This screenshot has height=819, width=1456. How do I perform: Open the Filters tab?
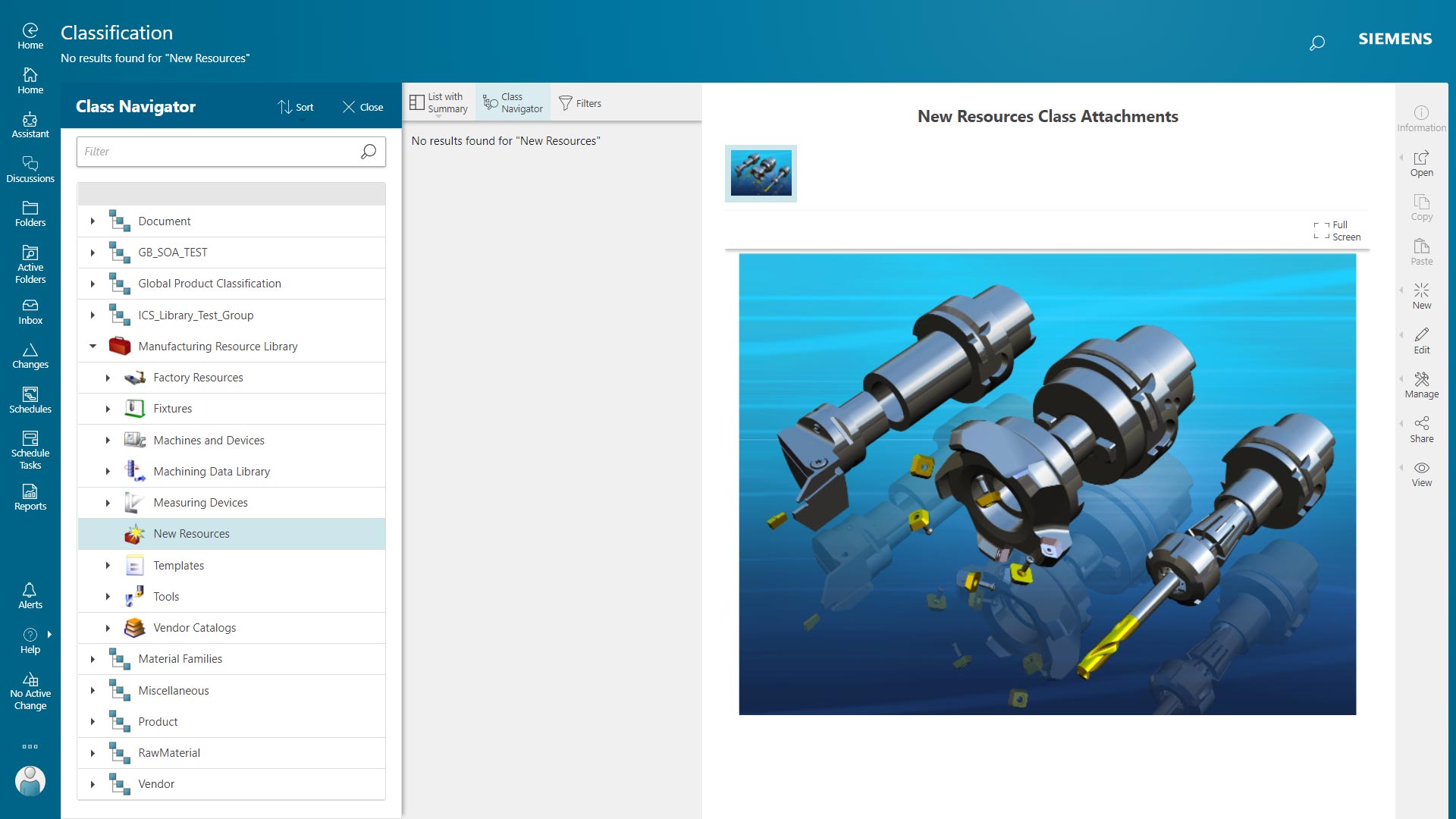[x=580, y=102]
